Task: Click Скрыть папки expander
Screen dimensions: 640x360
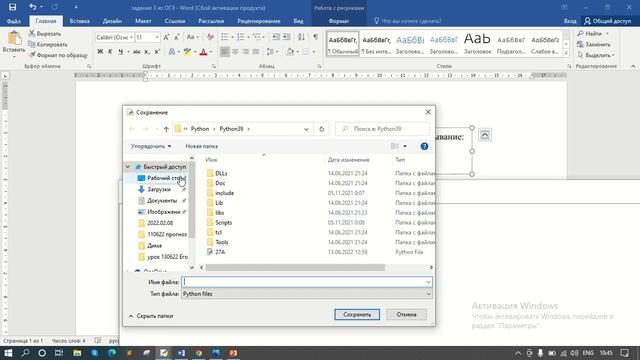Action: [x=151, y=316]
